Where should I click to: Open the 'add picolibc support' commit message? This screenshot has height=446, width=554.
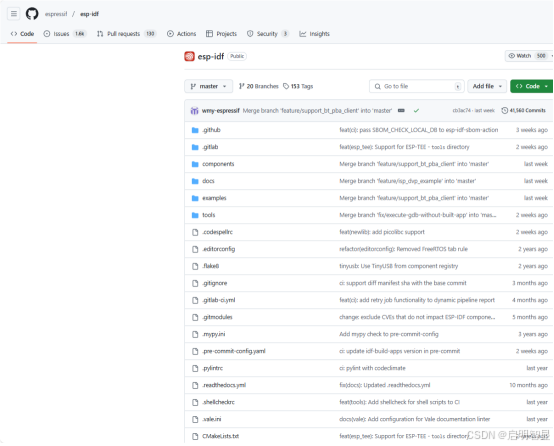[382, 232]
